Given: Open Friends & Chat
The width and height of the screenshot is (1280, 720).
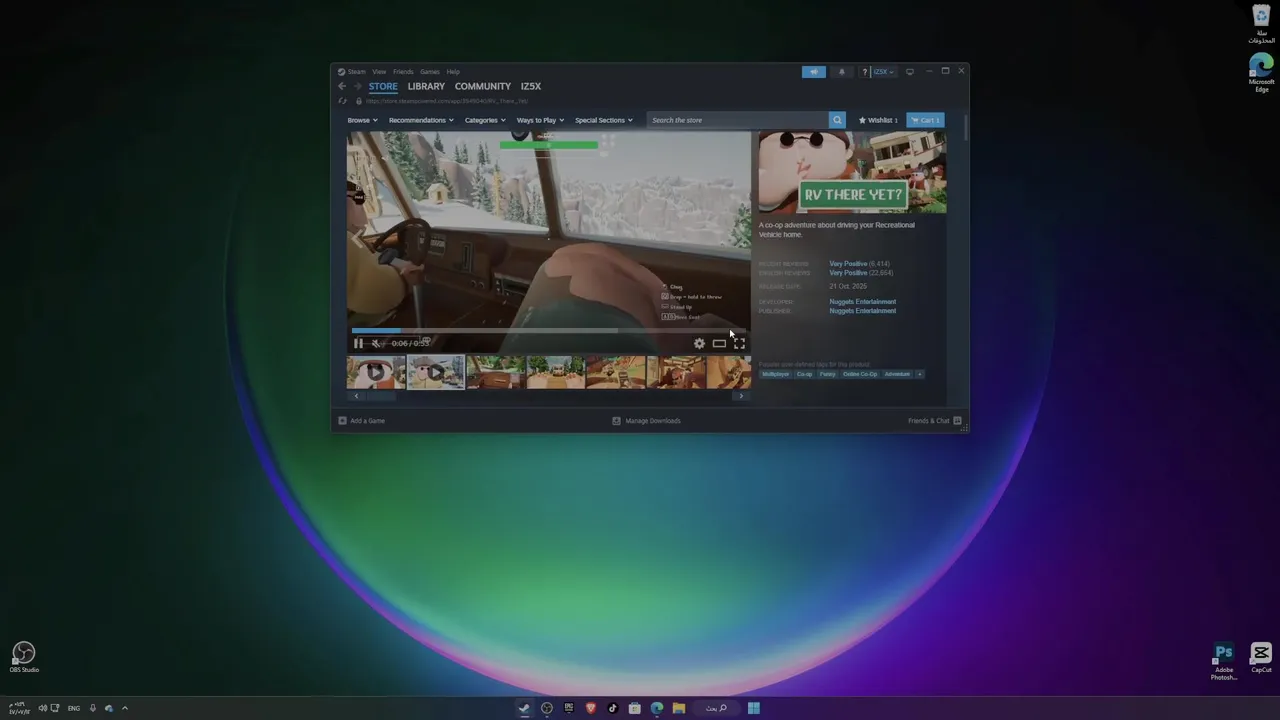Looking at the screenshot, I should [x=935, y=421].
